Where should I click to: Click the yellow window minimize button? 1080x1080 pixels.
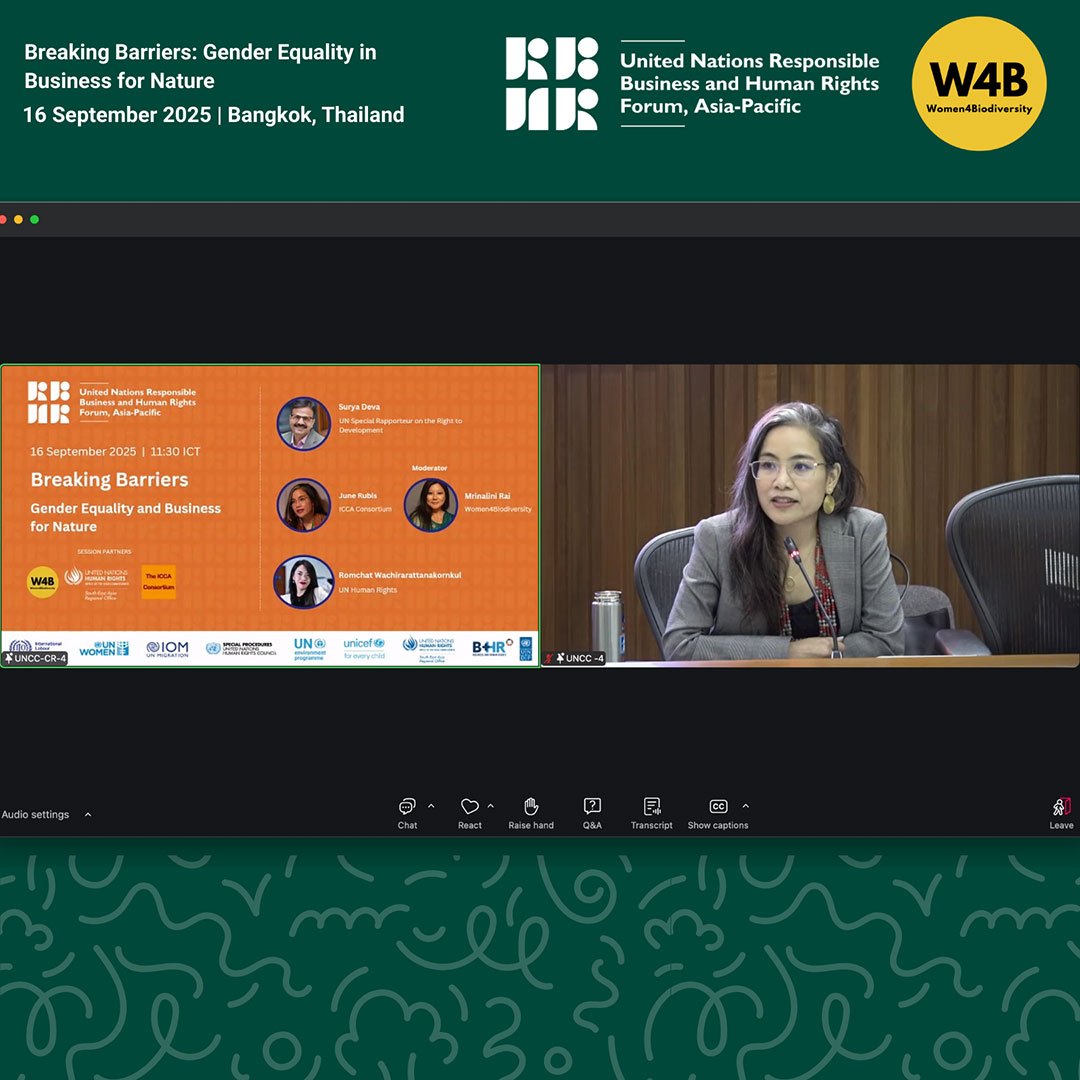click(x=18, y=220)
